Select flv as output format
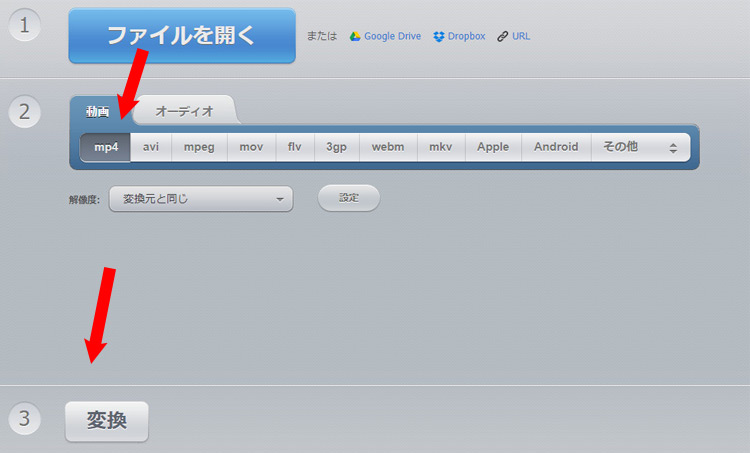The width and height of the screenshot is (750, 453). [x=295, y=147]
